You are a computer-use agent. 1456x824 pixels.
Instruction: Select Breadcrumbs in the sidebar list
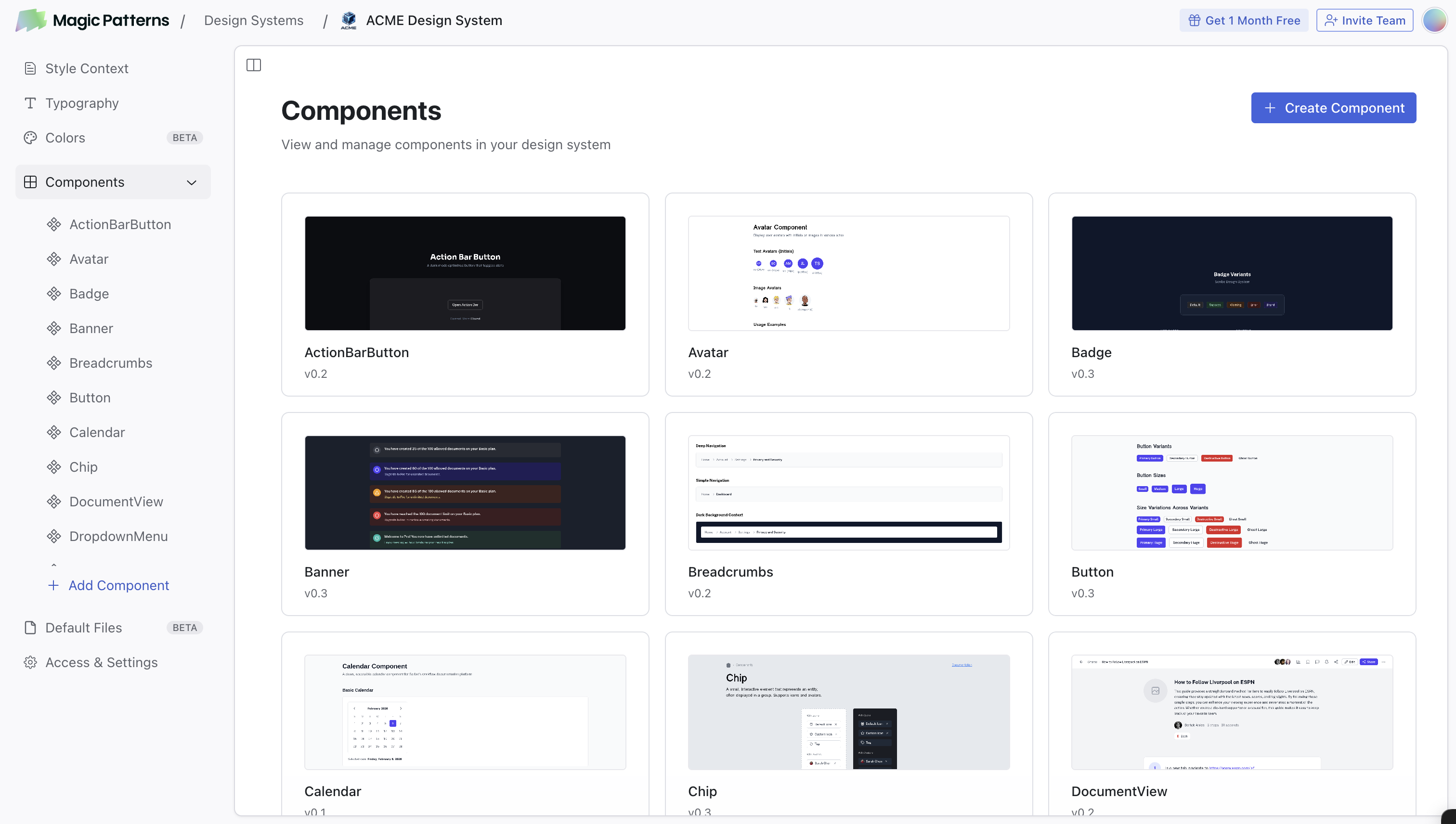[x=110, y=363]
